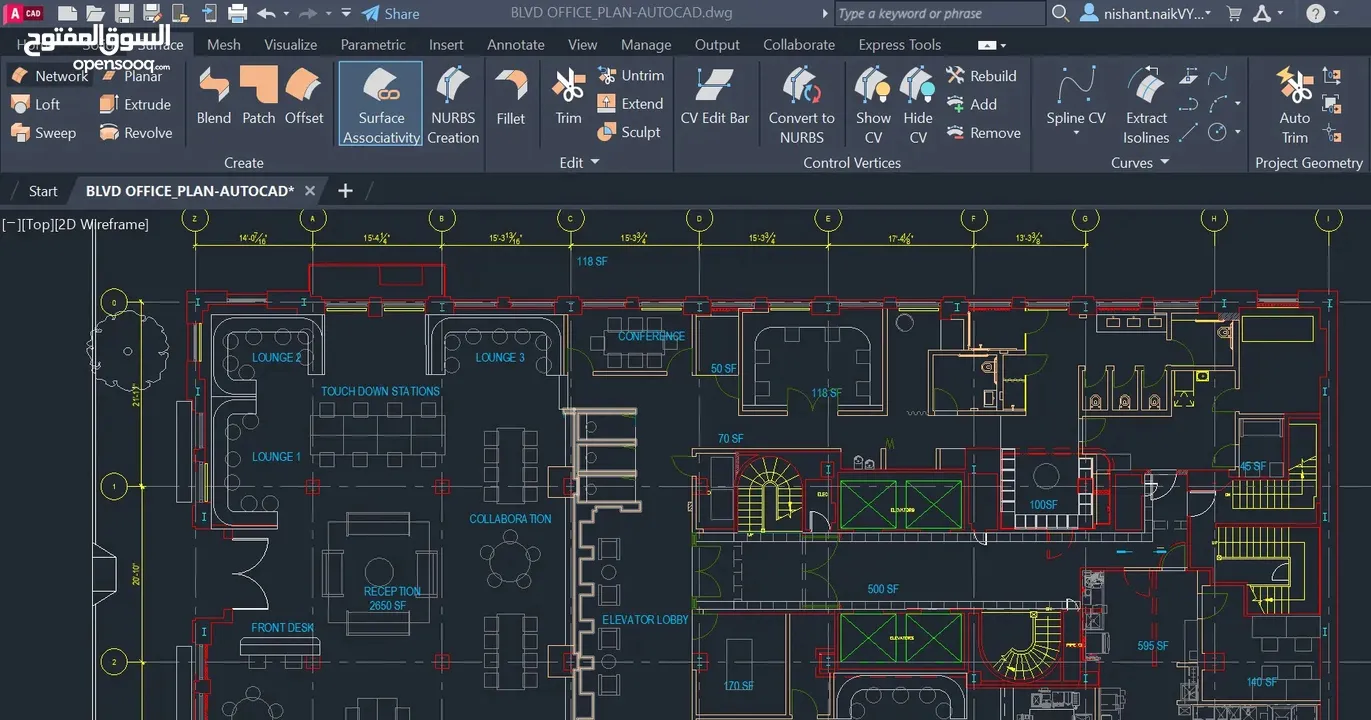Click the RECEPTION text in drawing
Screen dimensions: 1371x720
click(392, 591)
